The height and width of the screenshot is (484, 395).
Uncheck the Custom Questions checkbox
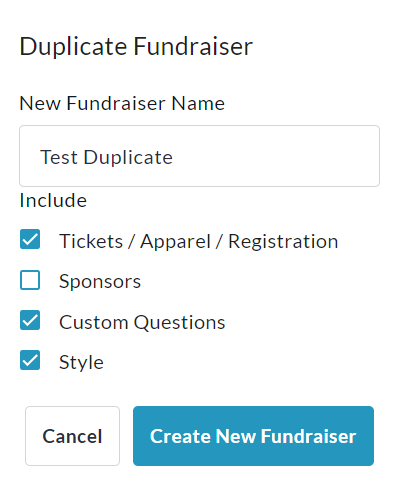[30, 320]
